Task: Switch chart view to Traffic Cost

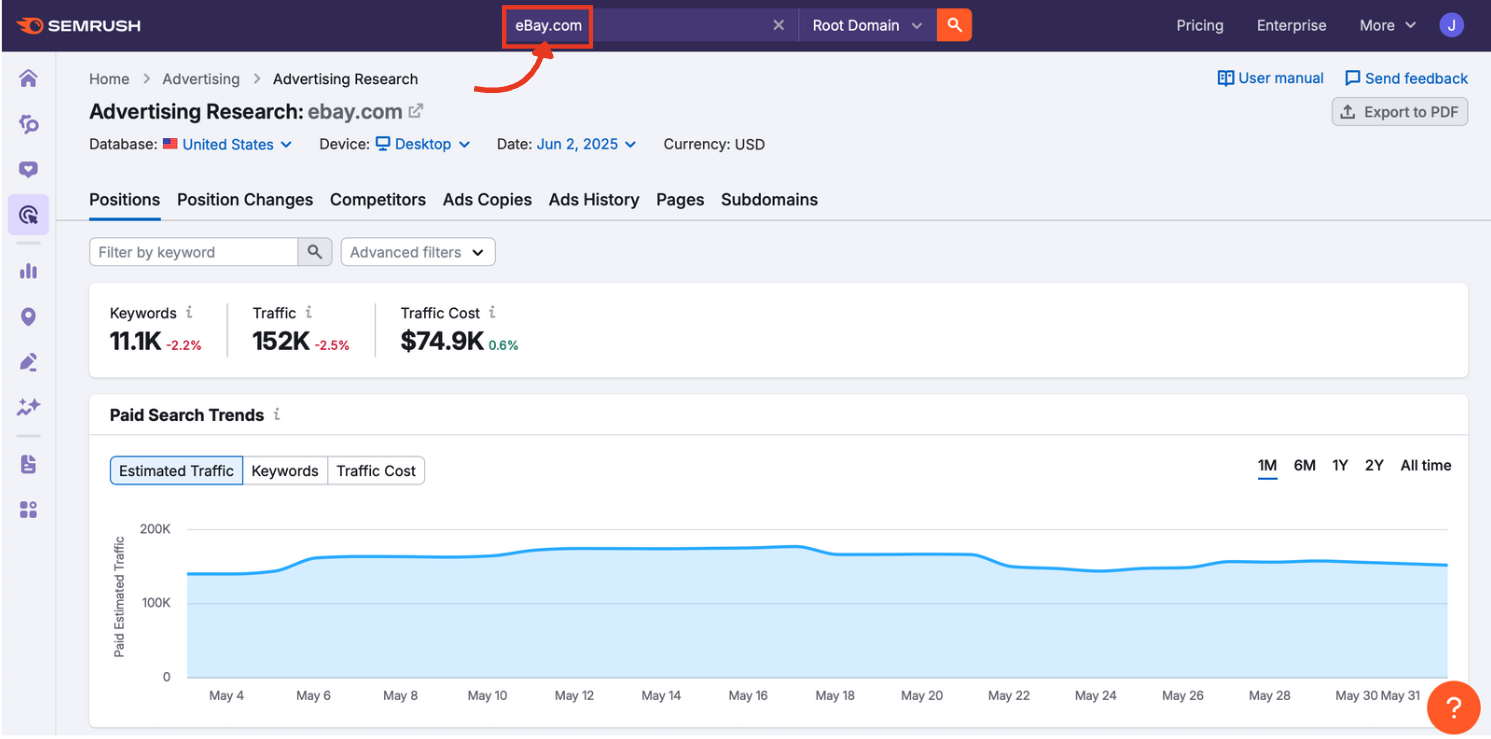Action: pyautogui.click(x=376, y=470)
